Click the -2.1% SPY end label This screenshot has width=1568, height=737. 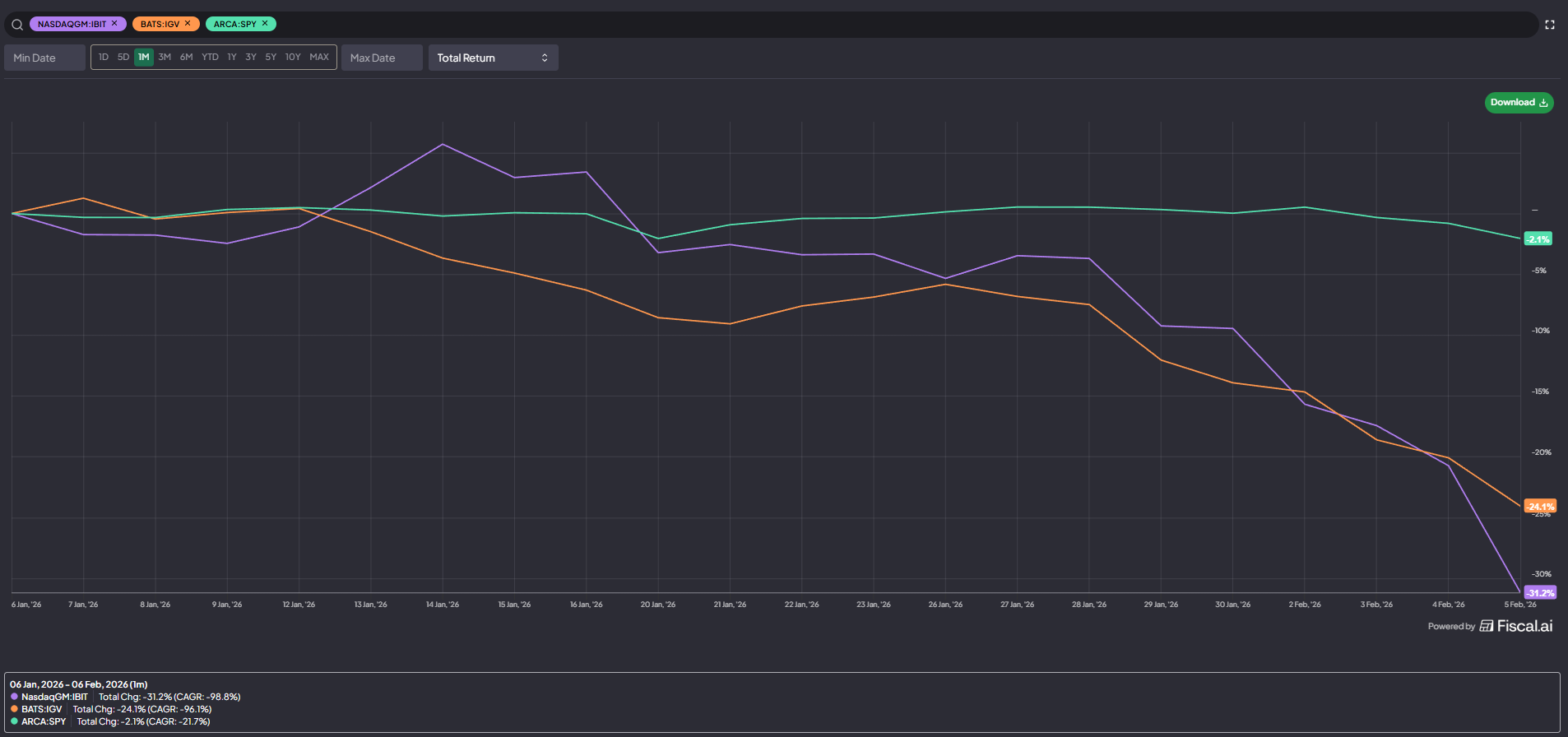pyautogui.click(x=1538, y=239)
